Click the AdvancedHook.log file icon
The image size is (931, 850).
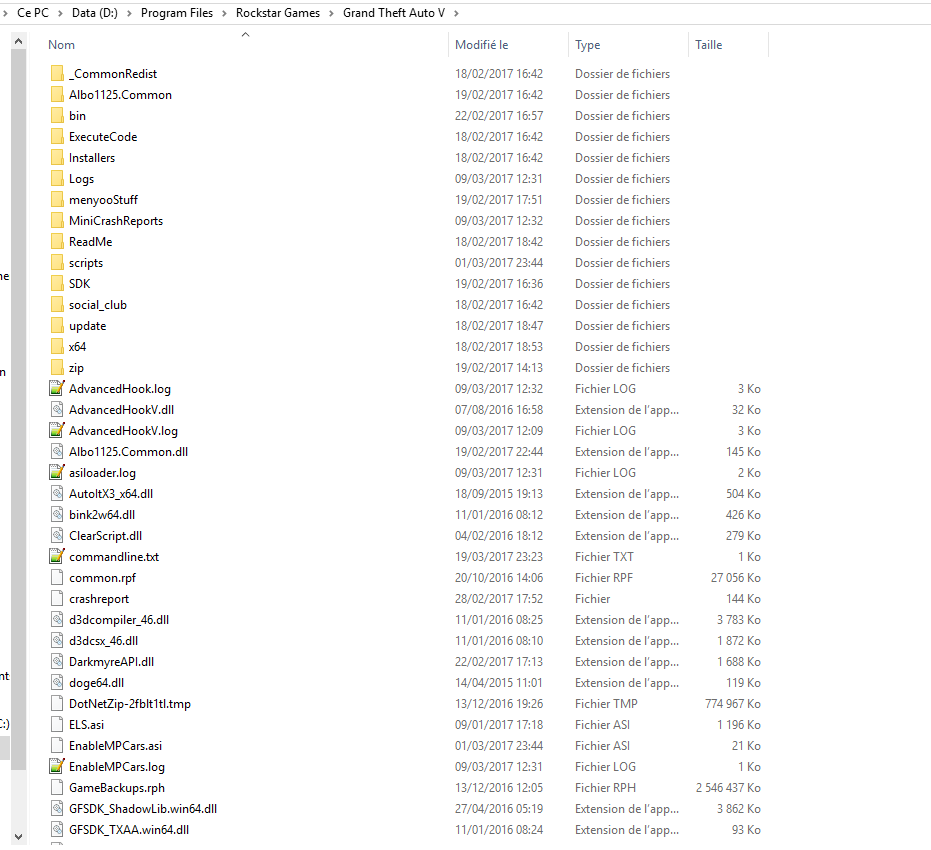click(x=56, y=389)
